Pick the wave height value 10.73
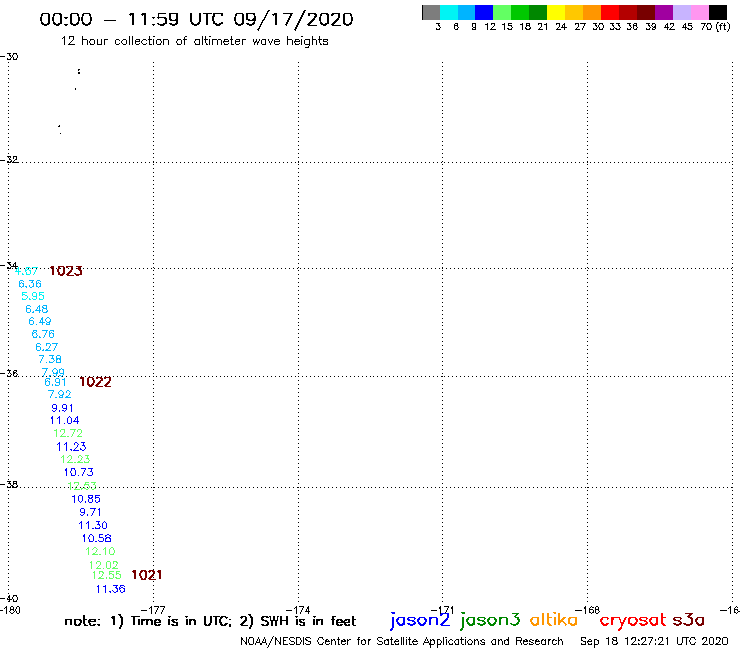The image size is (740, 650). [79, 472]
